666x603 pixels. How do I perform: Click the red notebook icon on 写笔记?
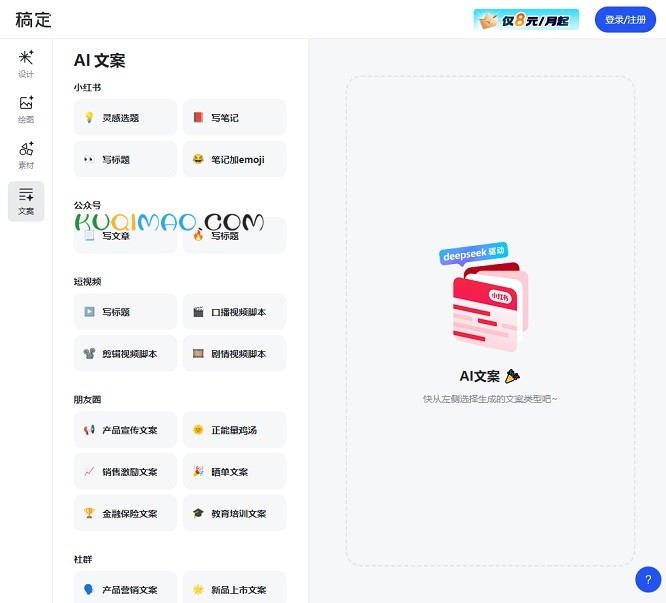point(198,117)
